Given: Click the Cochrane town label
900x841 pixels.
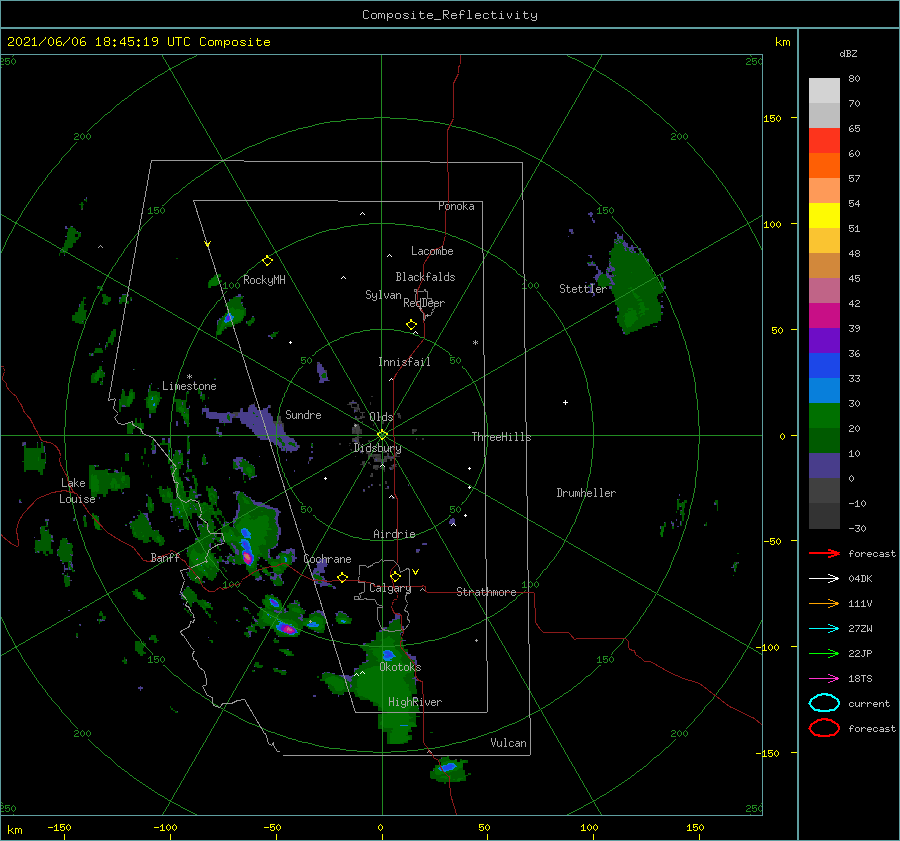Looking at the screenshot, I should tap(327, 559).
